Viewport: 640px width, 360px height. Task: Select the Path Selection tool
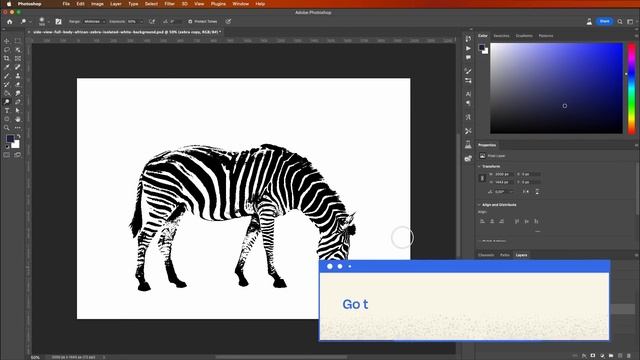pyautogui.click(x=18, y=111)
